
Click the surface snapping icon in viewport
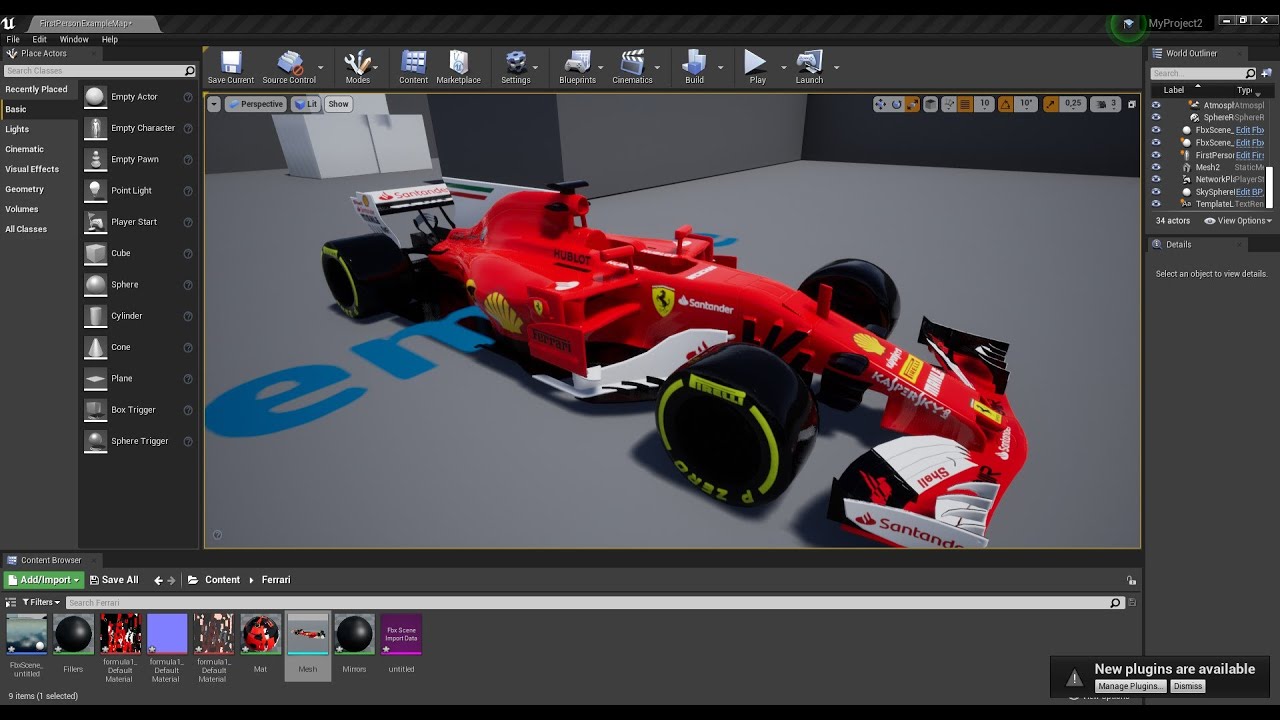pos(948,104)
